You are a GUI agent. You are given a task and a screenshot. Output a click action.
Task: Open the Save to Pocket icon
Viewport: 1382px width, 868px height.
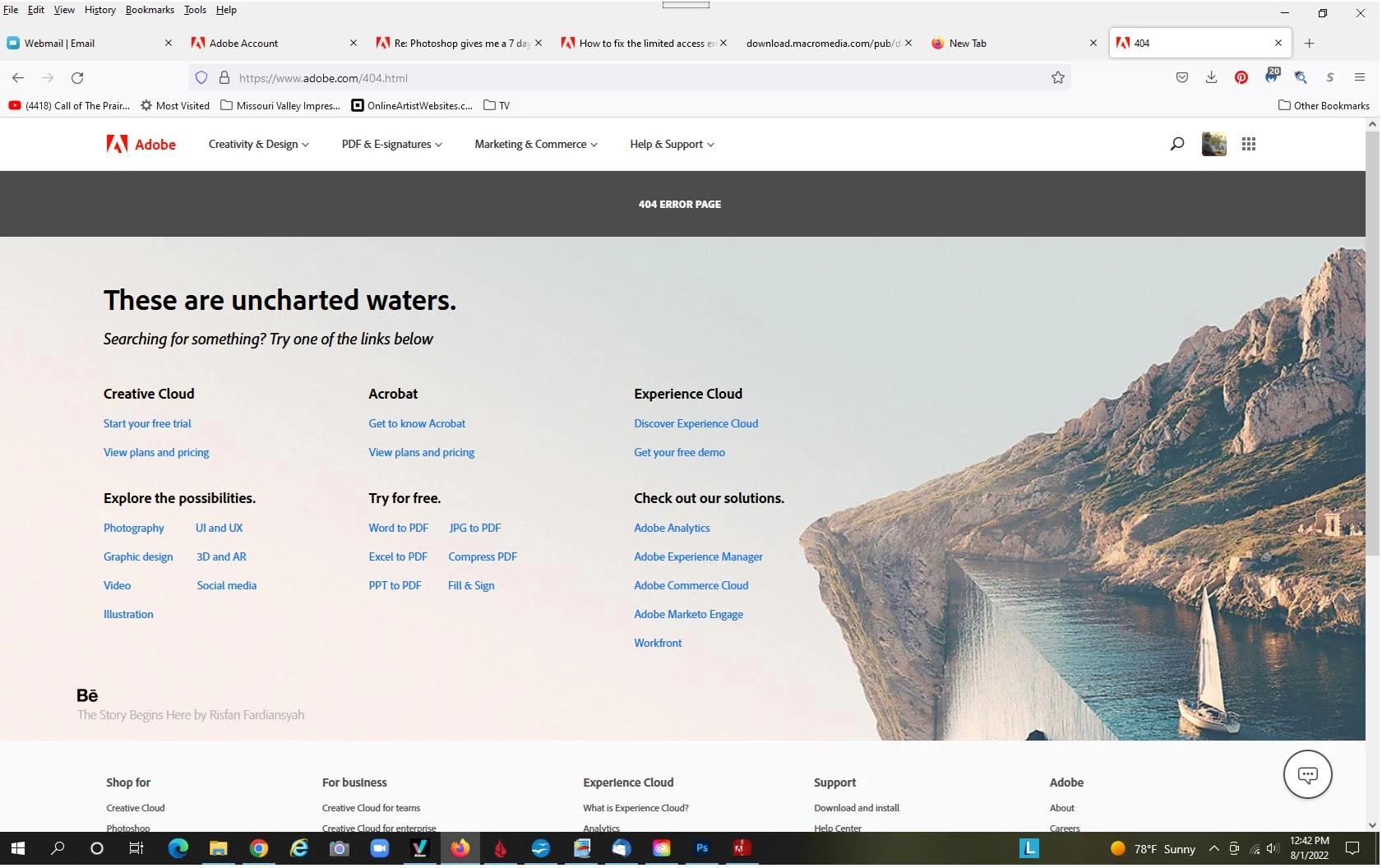click(1182, 78)
